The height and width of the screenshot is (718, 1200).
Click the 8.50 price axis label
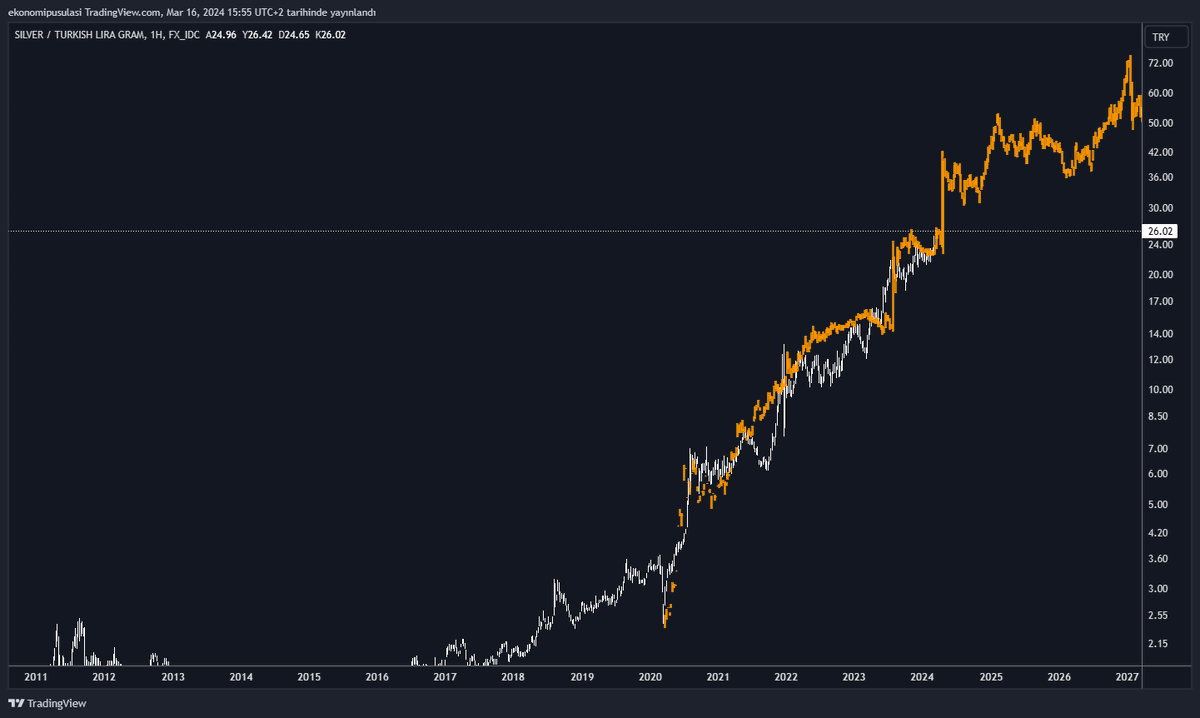[1158, 416]
